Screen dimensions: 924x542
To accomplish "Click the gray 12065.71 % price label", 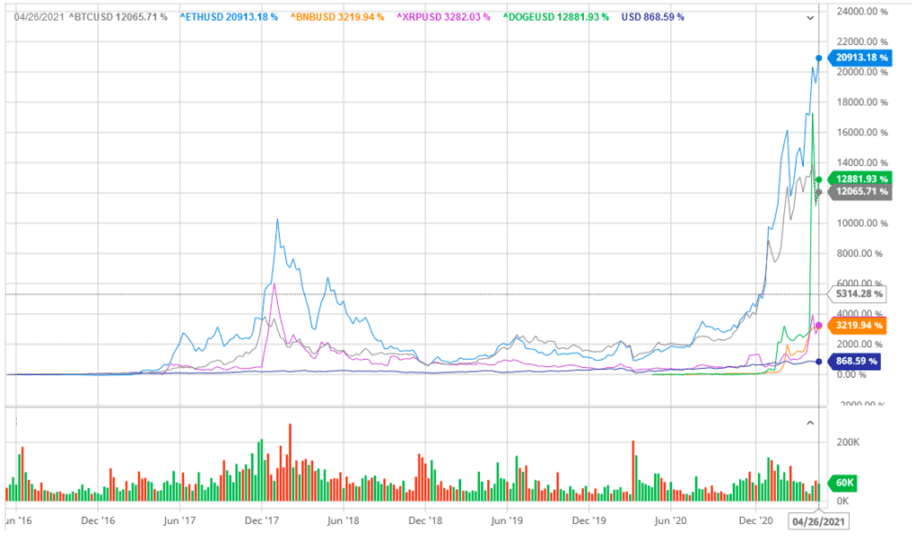I will point(860,192).
